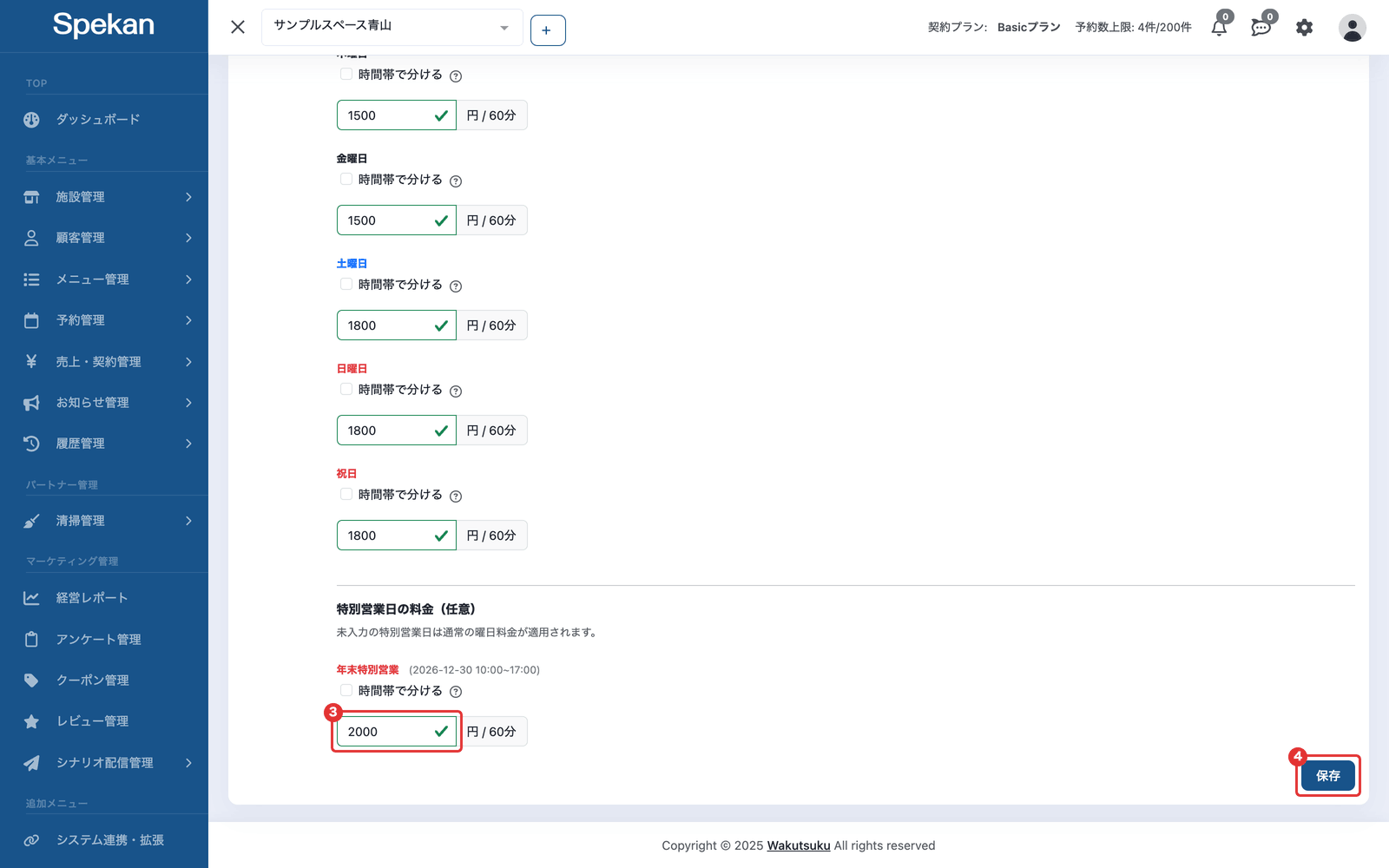Expand 顧客管理 sidebar menu
This screenshot has width=1389, height=868.
tap(104, 238)
